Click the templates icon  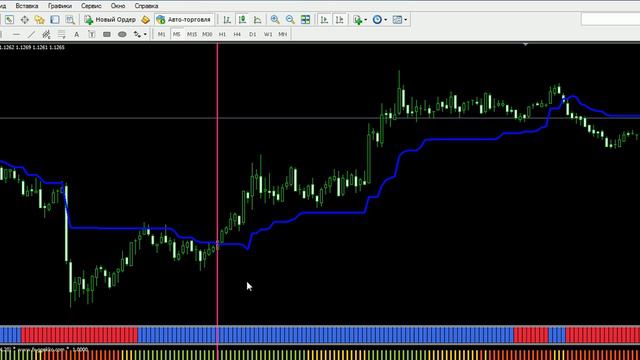(397, 20)
